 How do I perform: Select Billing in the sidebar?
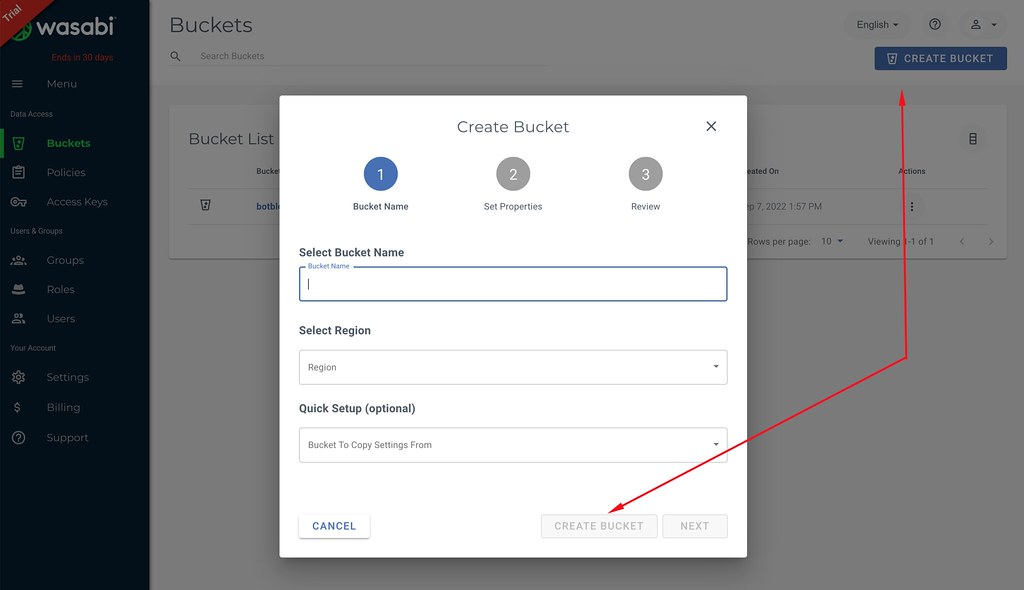click(x=63, y=407)
